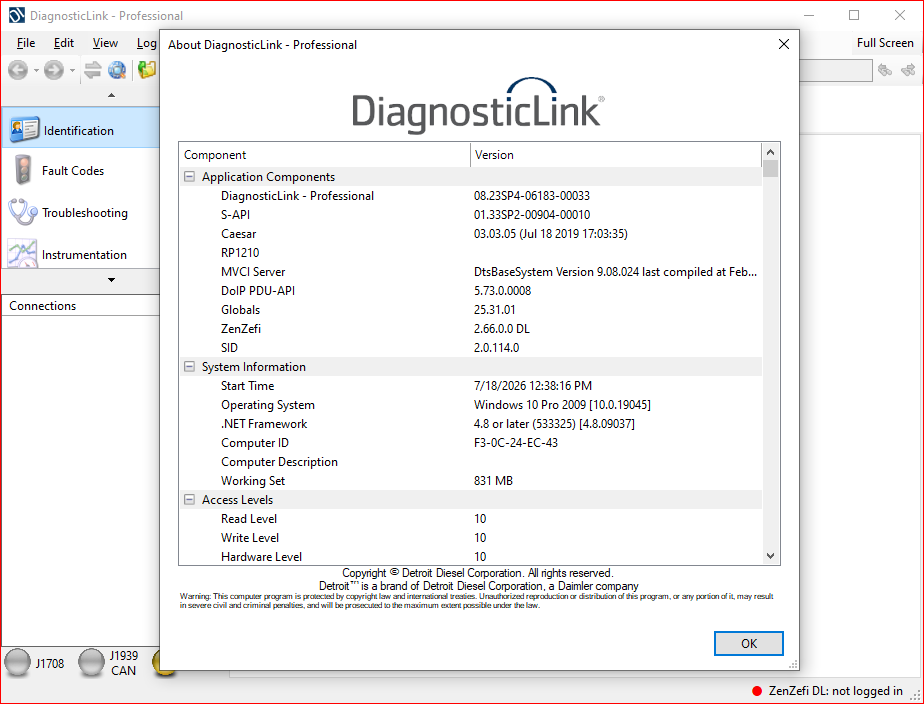
Task: Click the Connections panel header
Action: coord(81,306)
